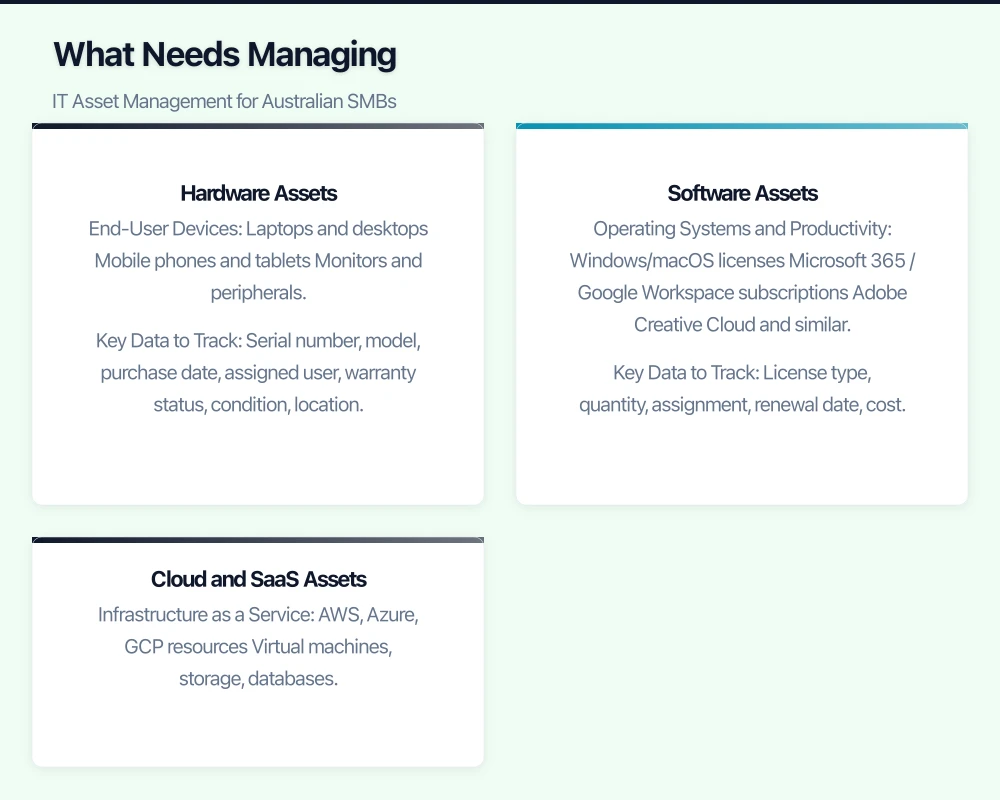Image resolution: width=1000 pixels, height=800 pixels.
Task: Click the Hardware Assets card heading
Action: 258,193
